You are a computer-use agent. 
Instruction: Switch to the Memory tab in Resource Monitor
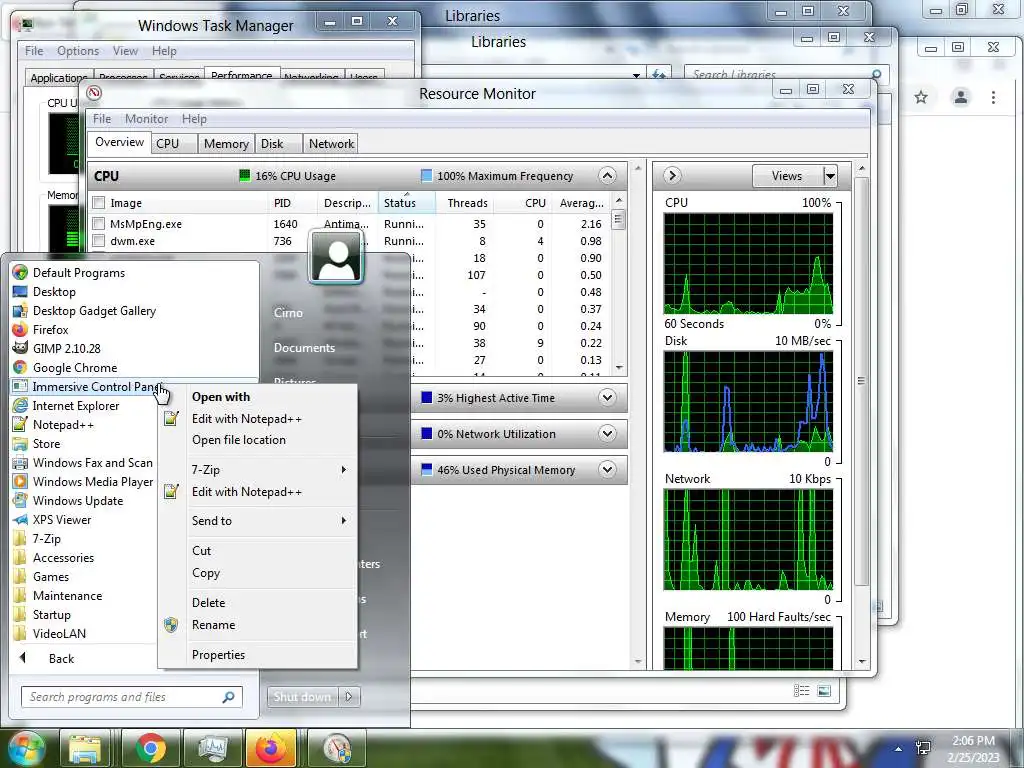[226, 144]
